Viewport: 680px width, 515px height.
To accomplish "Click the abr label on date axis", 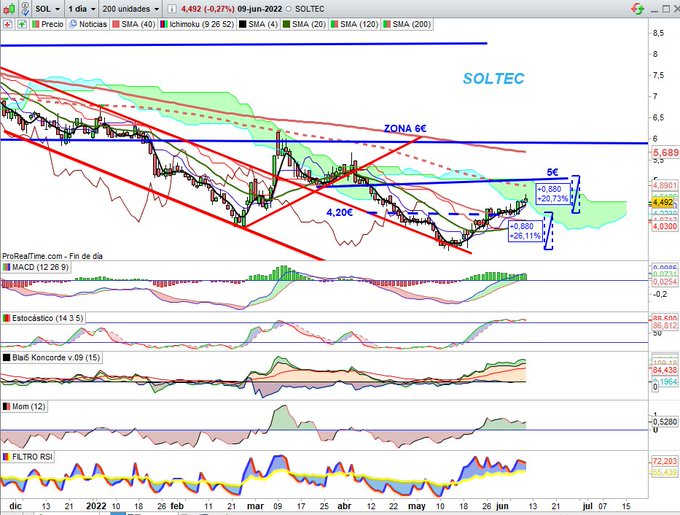I will (344, 506).
